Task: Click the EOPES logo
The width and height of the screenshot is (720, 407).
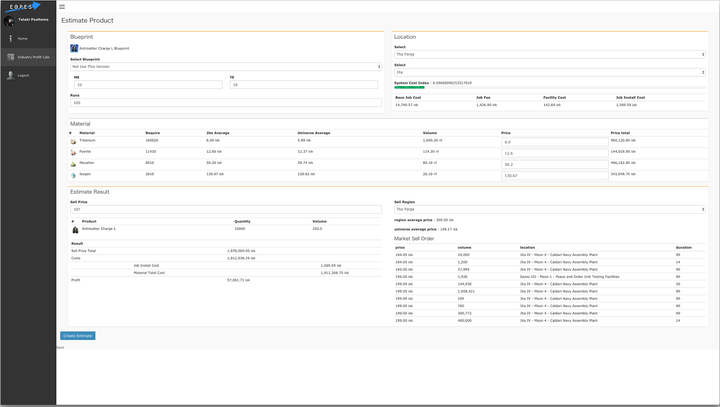Action: coord(21,6)
